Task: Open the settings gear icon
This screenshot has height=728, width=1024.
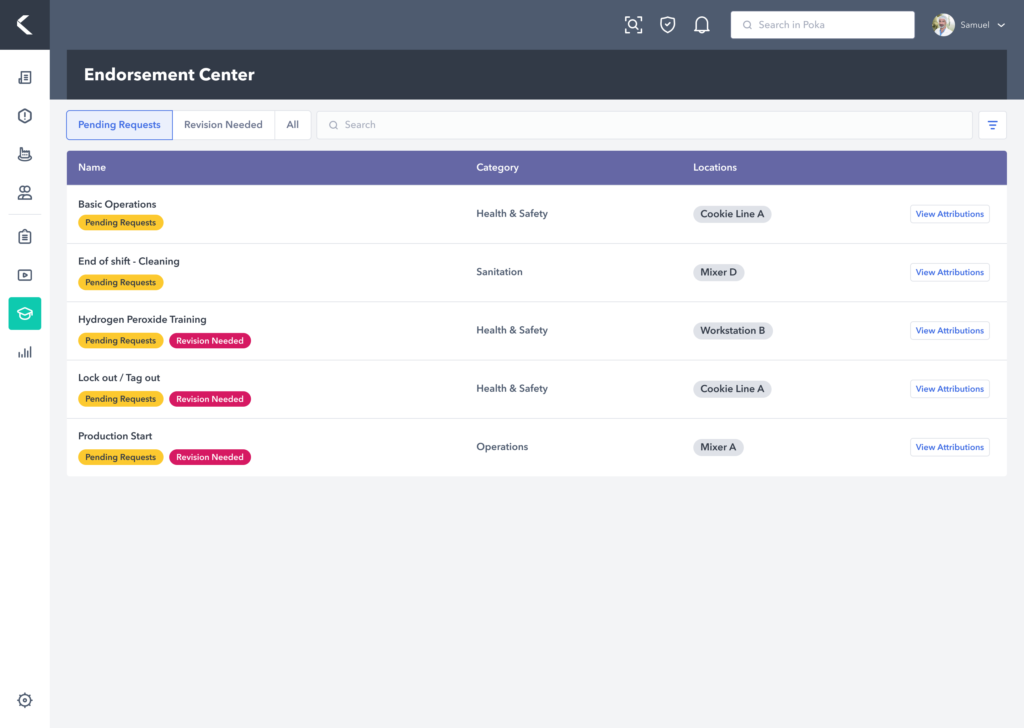Action: 25,700
